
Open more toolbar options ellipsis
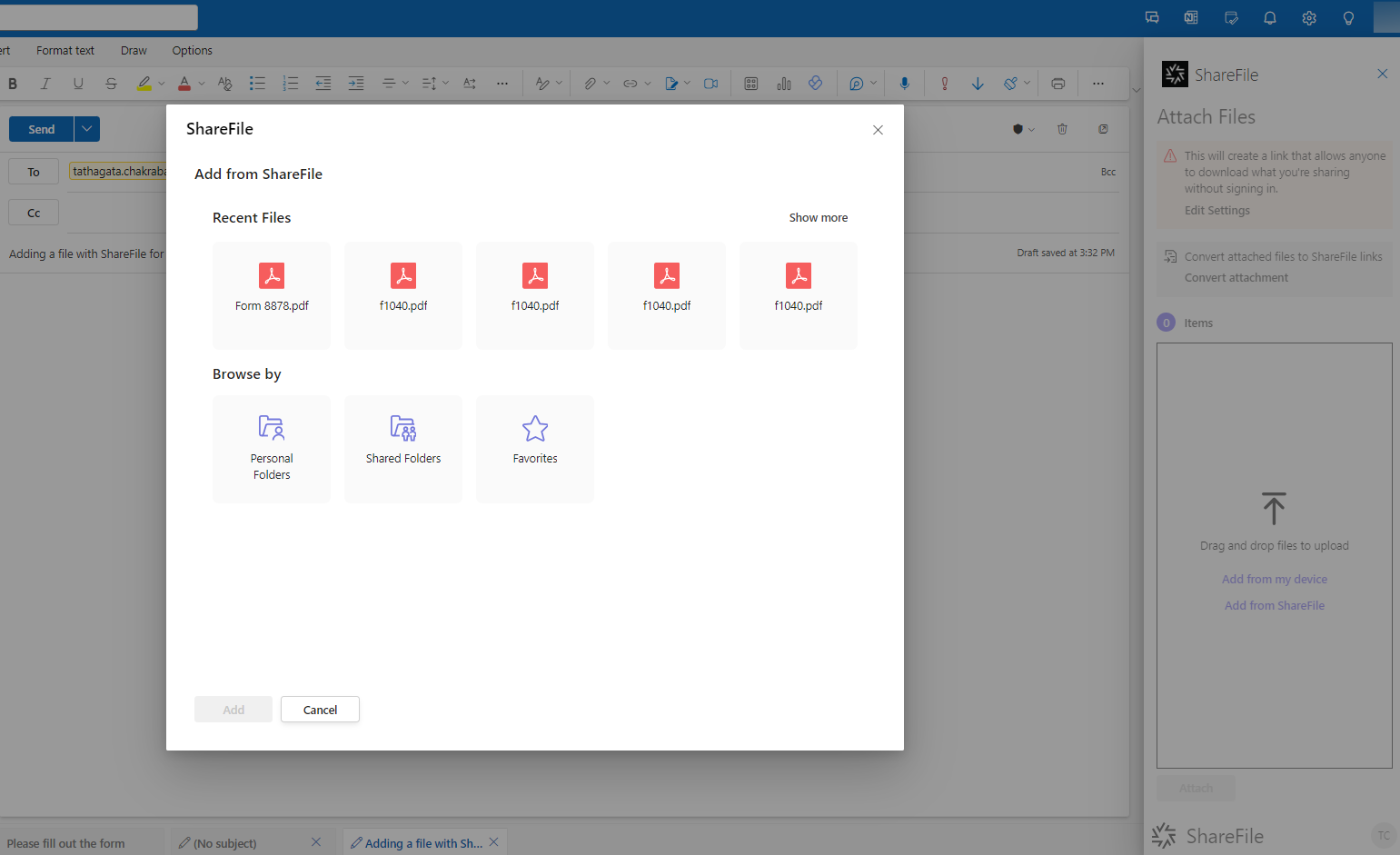(1098, 84)
